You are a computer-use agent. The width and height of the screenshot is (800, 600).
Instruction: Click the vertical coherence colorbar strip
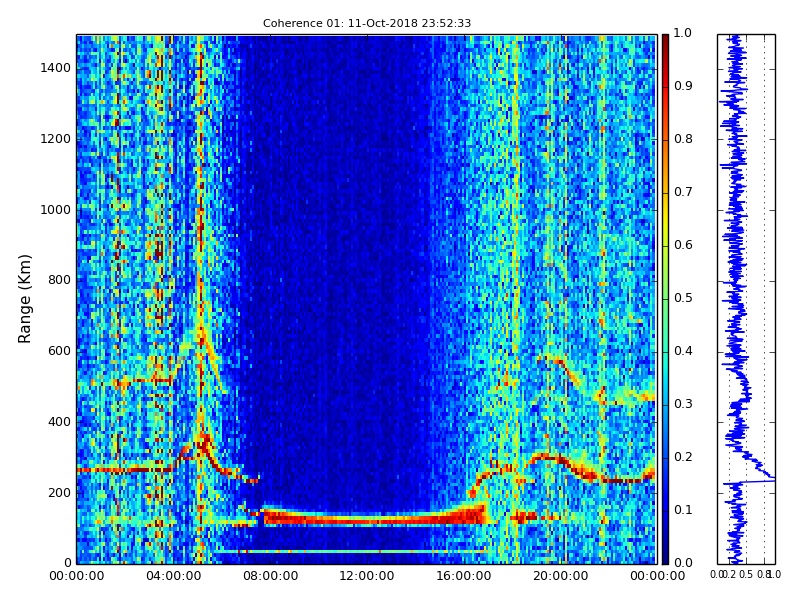[x=665, y=299]
